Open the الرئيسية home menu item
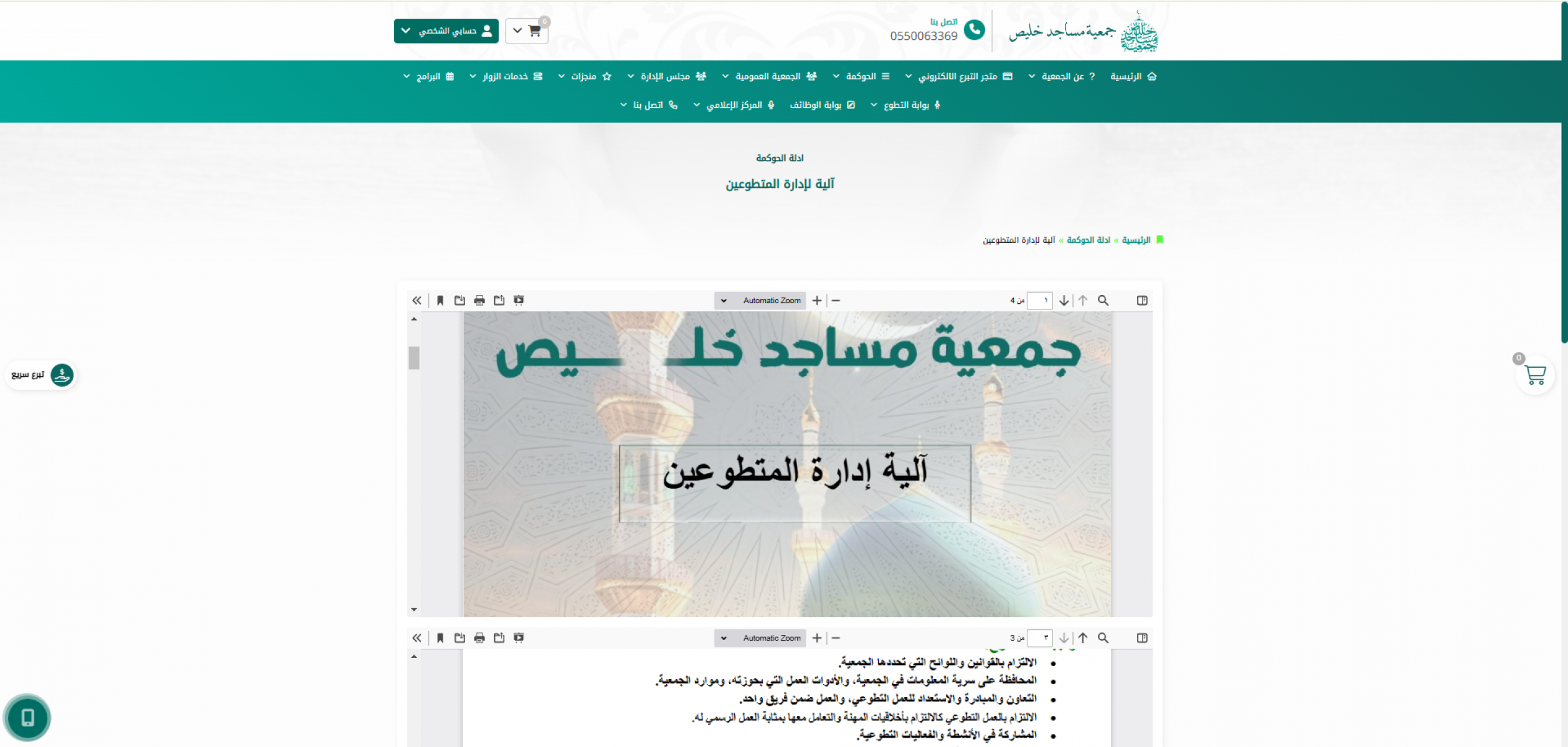1568x747 pixels. click(1133, 77)
